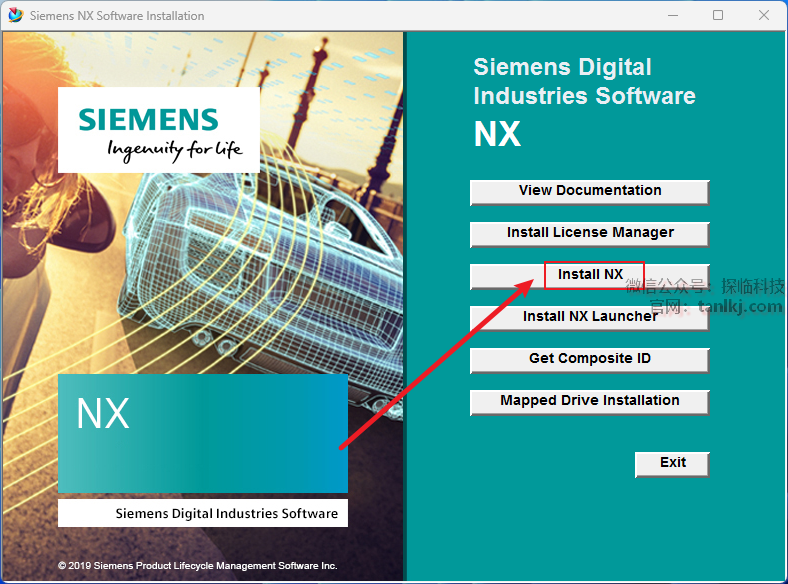
Task: Click the Siemens NX title bar icon
Action: point(16,15)
